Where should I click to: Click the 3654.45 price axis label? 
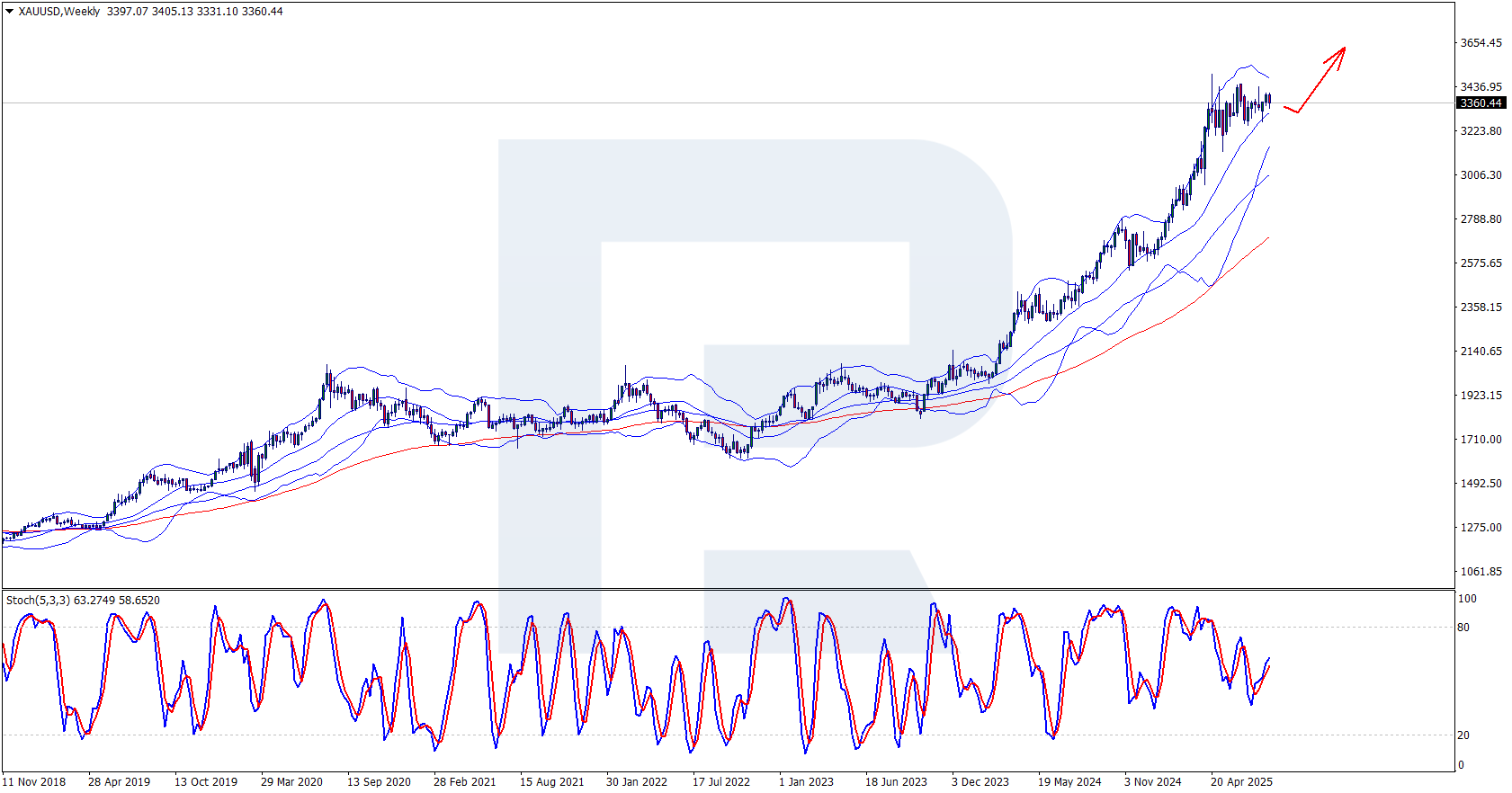click(x=1481, y=43)
